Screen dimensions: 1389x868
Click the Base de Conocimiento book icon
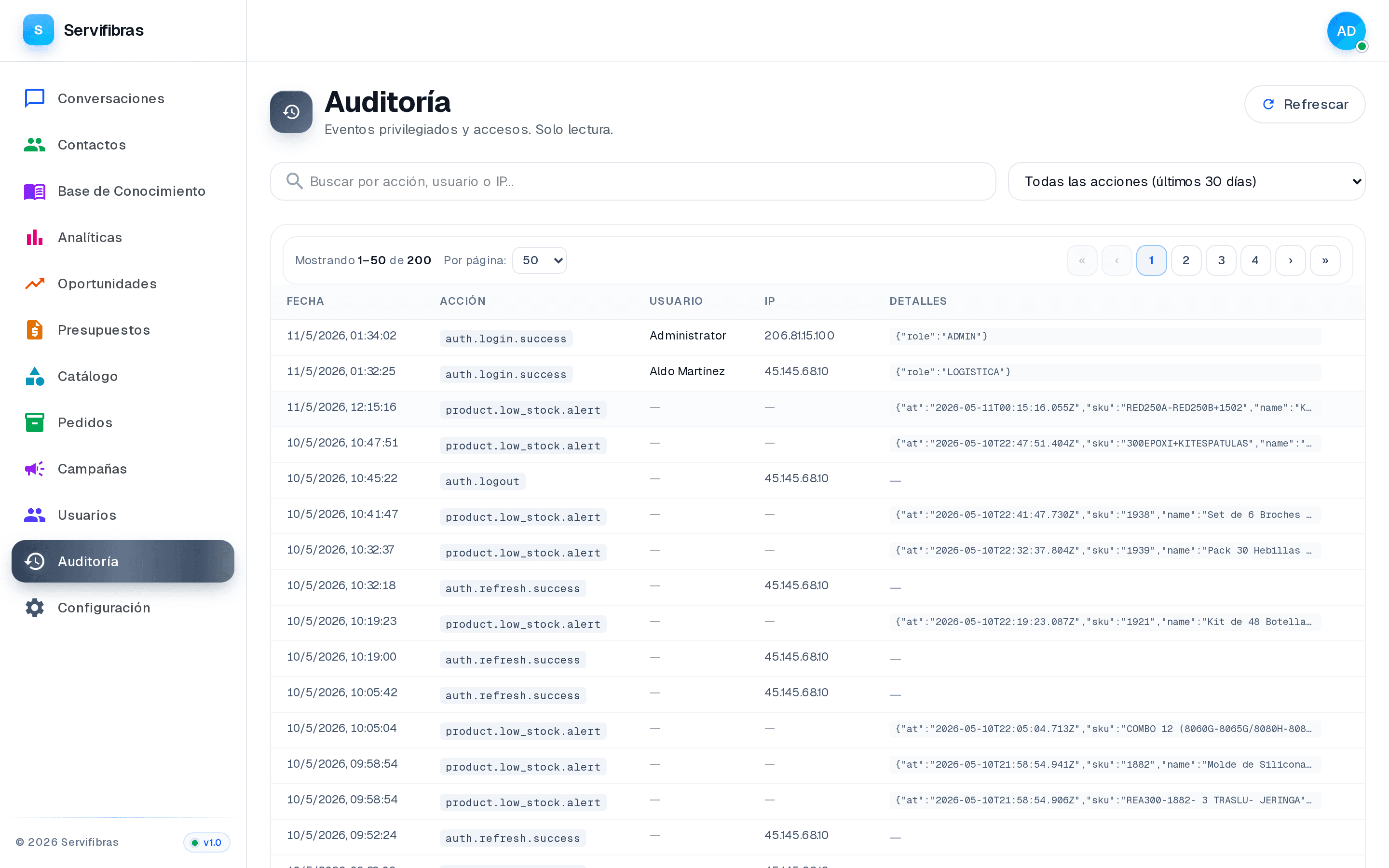(34, 191)
